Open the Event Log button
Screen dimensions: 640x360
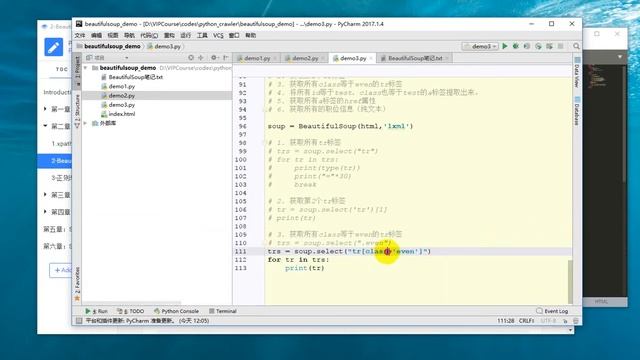pos(552,311)
